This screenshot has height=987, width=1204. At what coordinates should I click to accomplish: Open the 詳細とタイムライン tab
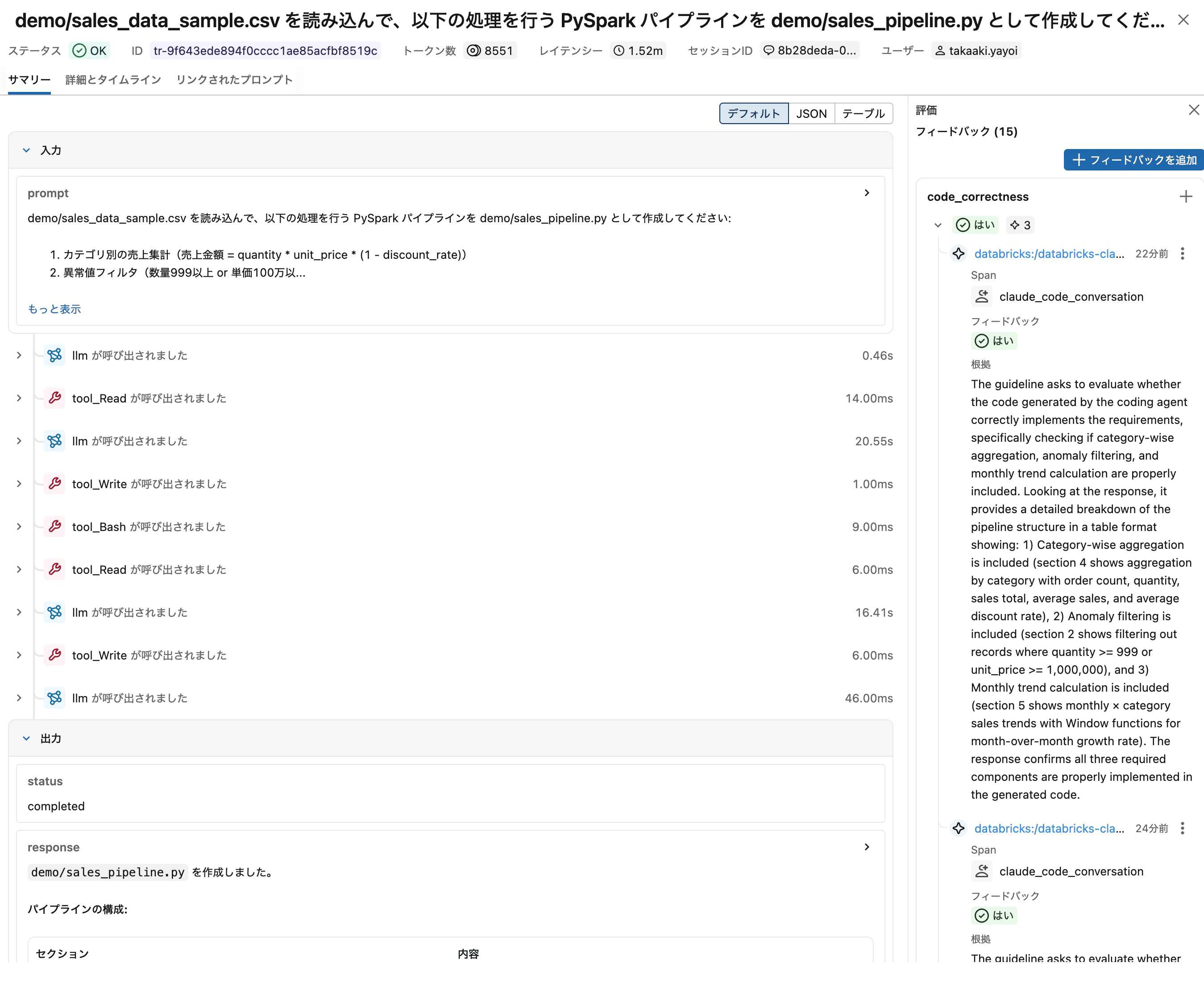point(113,79)
